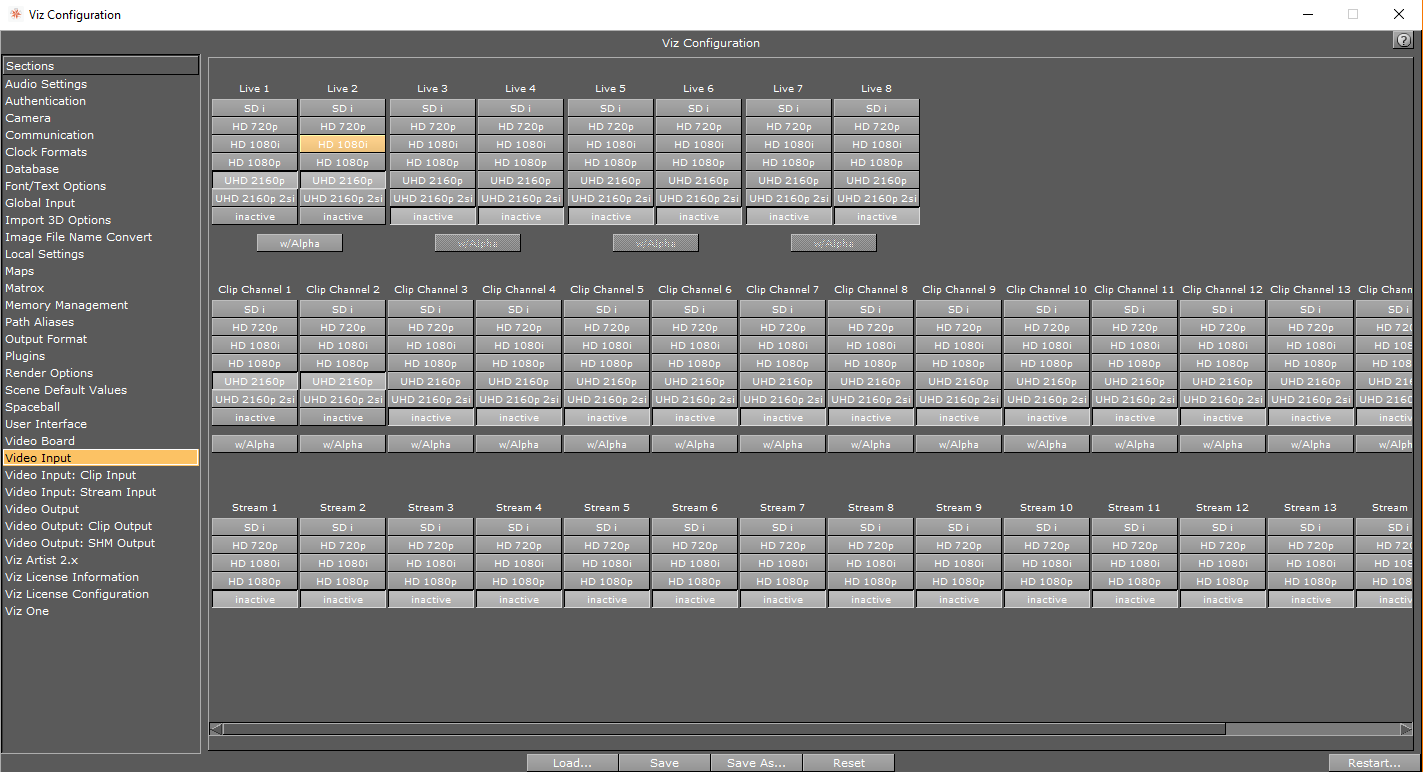Set Stream 13 inactive
Viewport: 1423px width, 772px height.
click(1310, 599)
